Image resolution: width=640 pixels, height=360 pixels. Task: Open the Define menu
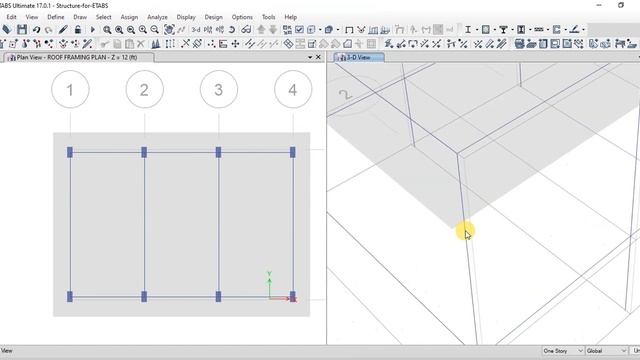click(x=56, y=17)
